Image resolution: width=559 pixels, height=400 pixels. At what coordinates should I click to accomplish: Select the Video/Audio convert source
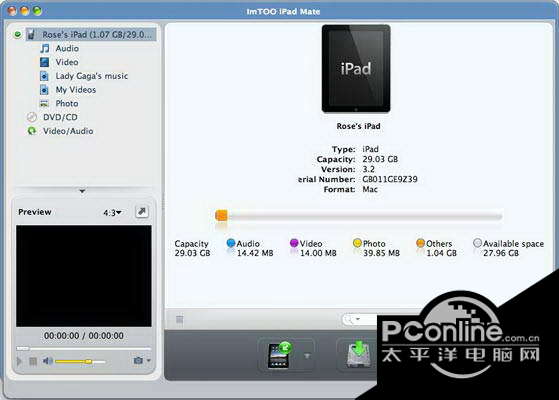pyautogui.click(x=68, y=131)
